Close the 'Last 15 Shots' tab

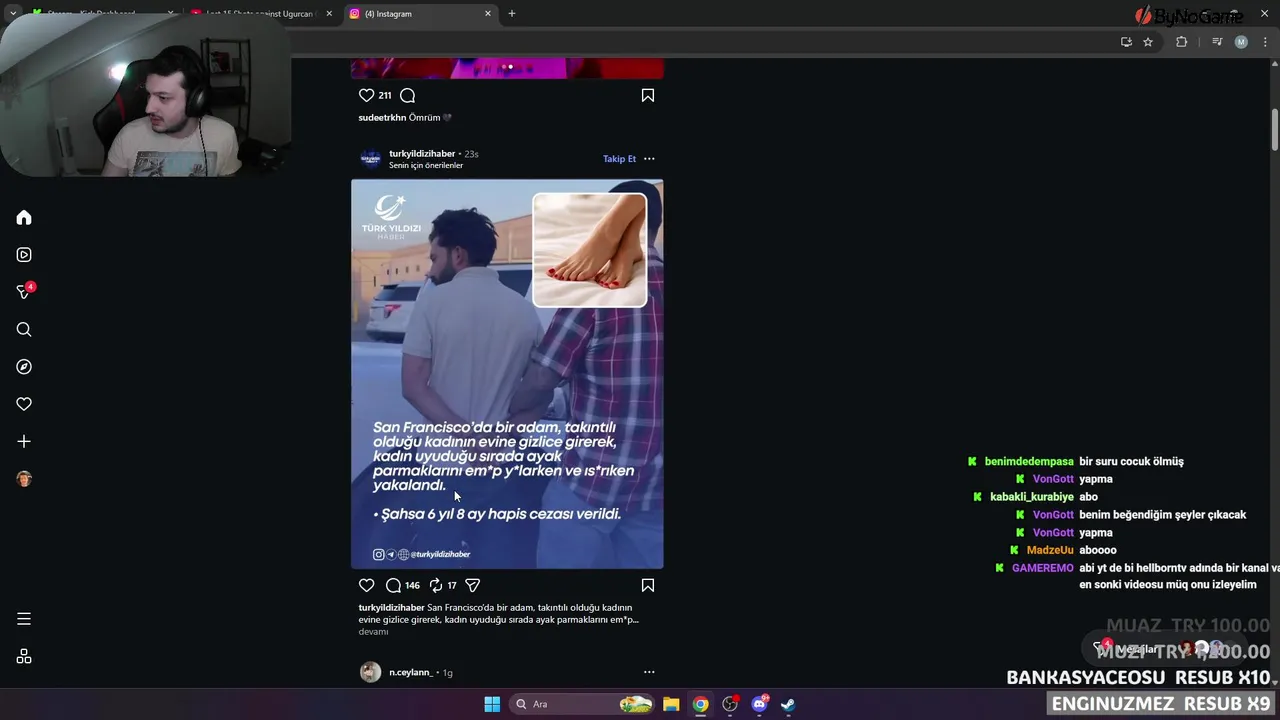[329, 14]
